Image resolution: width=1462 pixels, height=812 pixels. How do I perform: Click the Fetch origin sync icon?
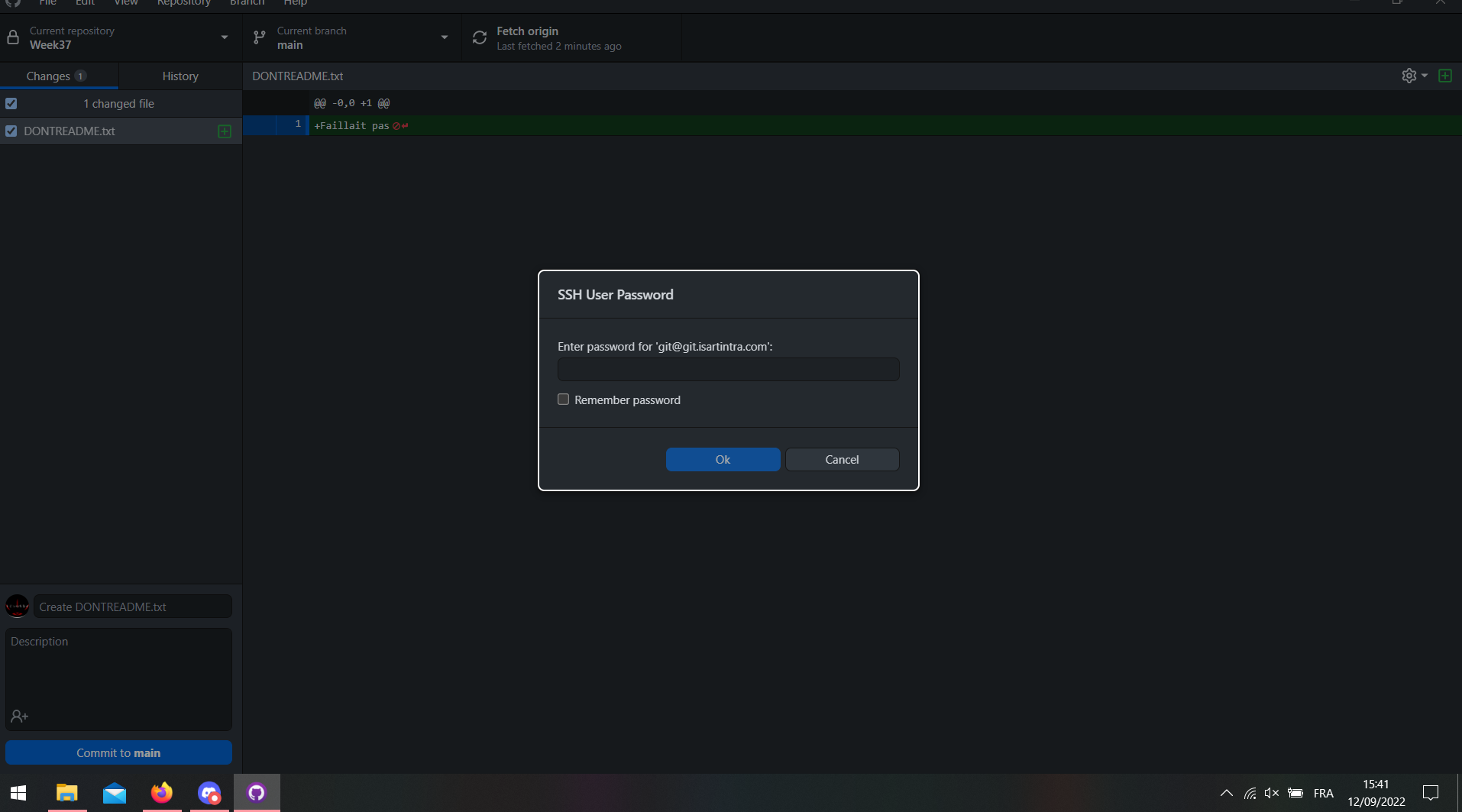(x=479, y=37)
